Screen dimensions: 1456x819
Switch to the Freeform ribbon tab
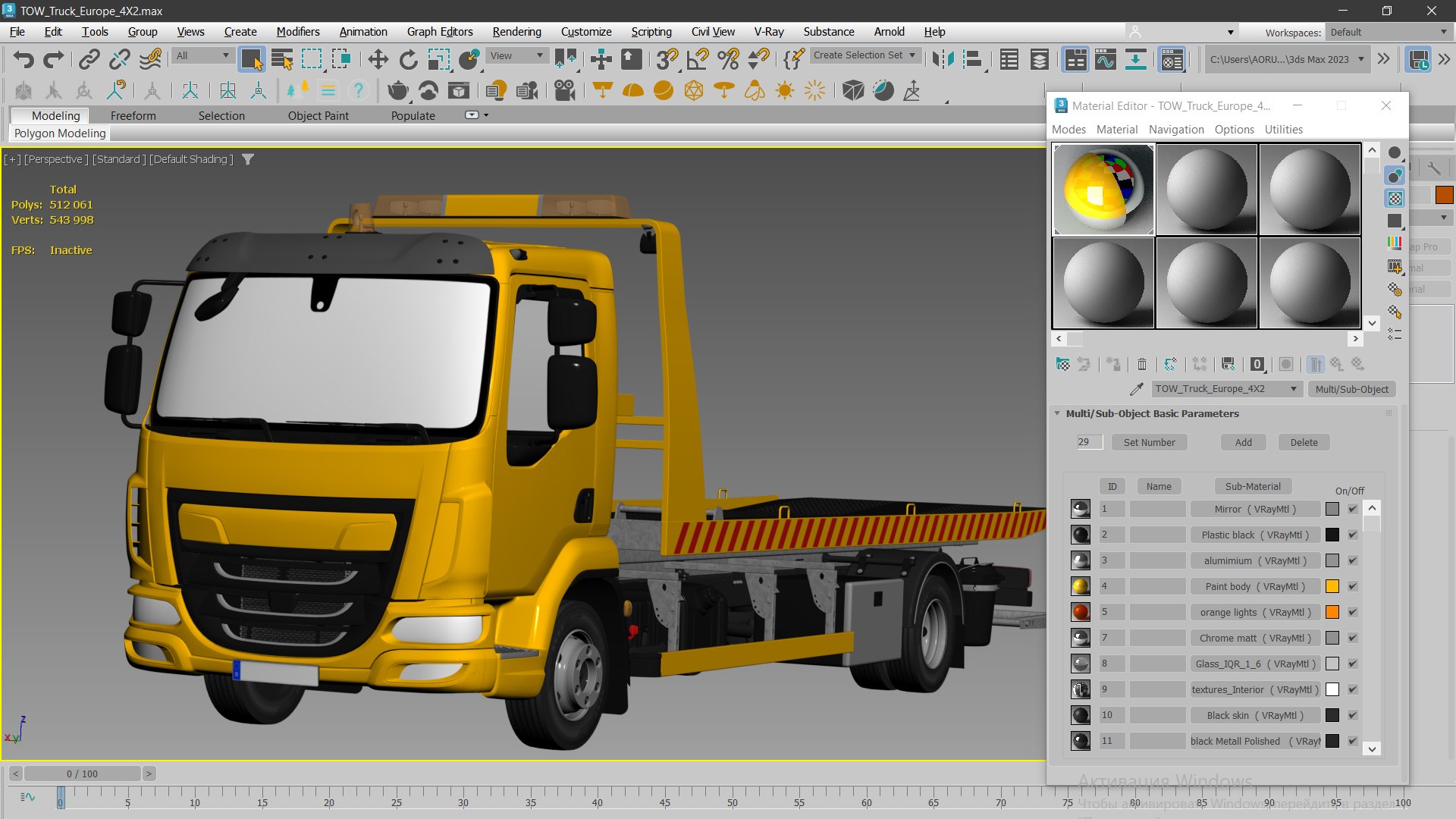133,115
